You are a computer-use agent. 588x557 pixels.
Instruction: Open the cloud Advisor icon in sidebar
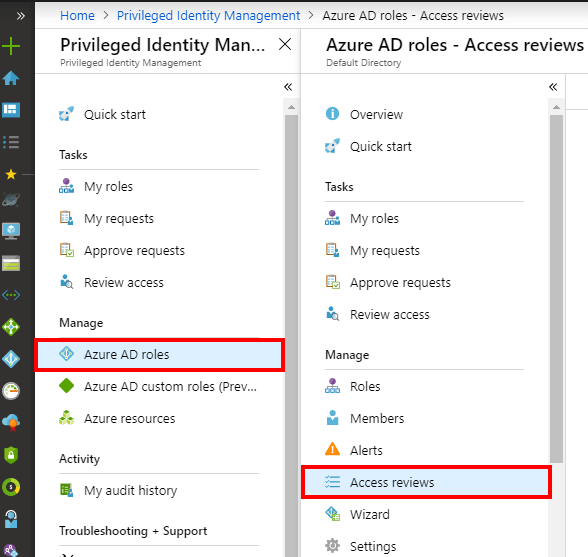pos(11,423)
